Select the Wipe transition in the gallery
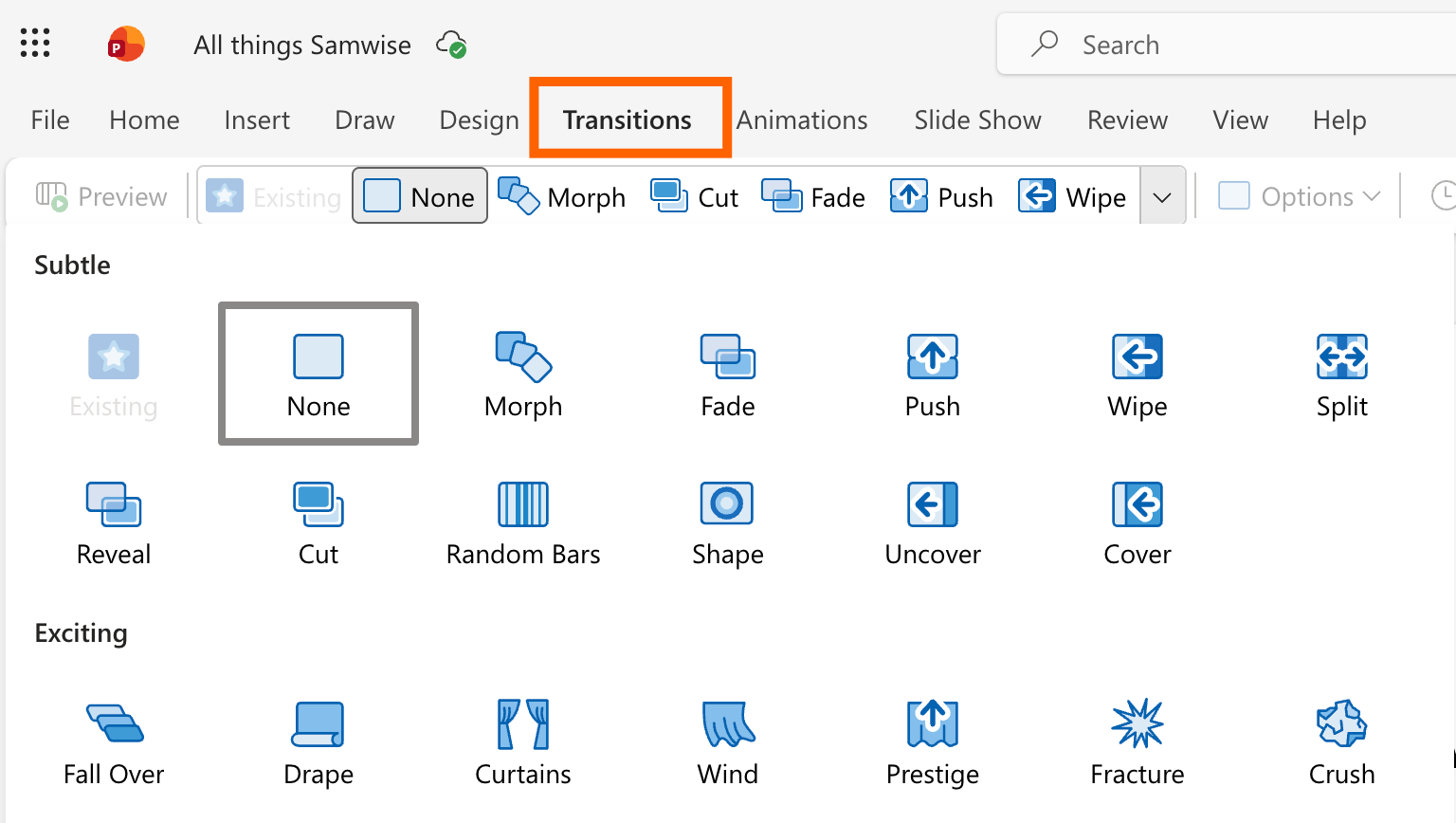This screenshot has height=823, width=1456. click(x=1137, y=375)
